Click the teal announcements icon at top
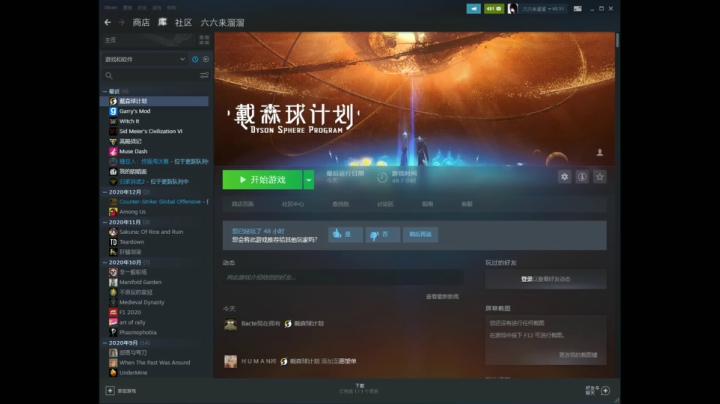Screen dimensions: 720x404 pos(473,9)
